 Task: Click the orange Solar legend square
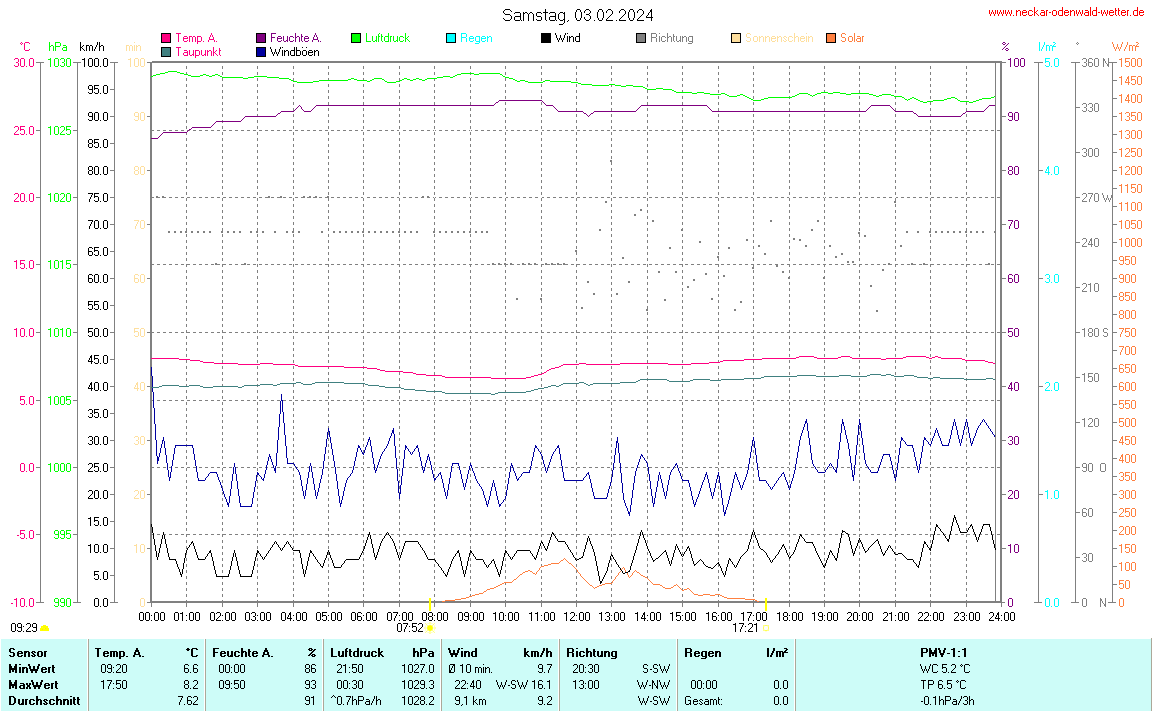click(x=830, y=38)
